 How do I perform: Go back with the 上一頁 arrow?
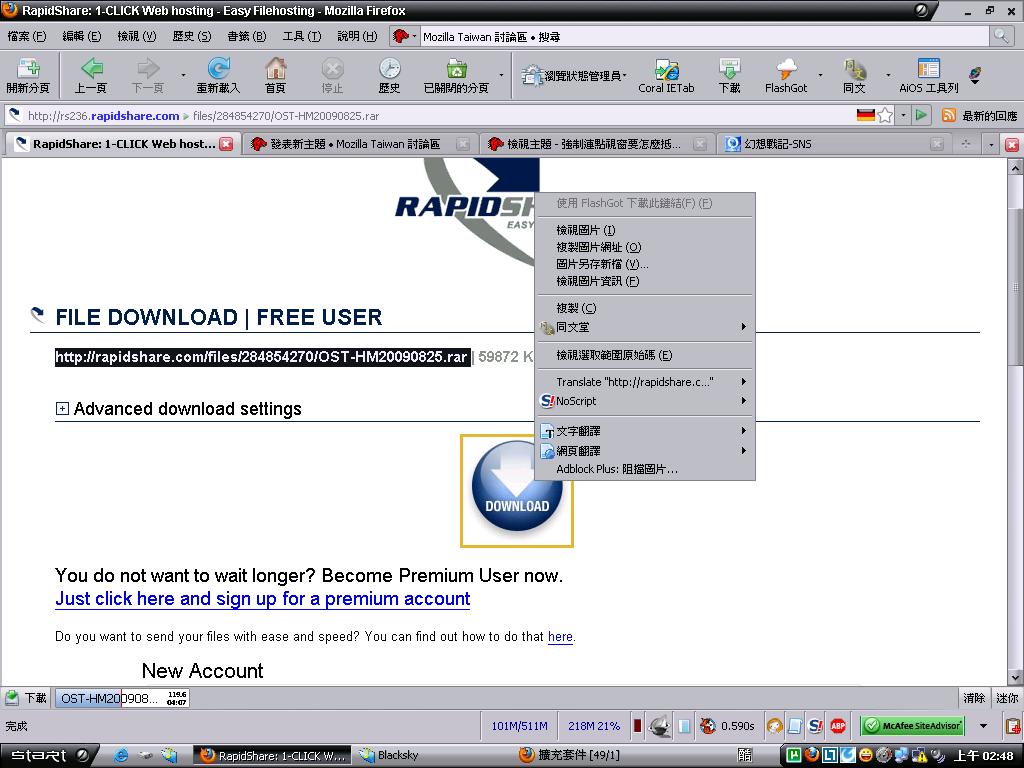[90, 76]
